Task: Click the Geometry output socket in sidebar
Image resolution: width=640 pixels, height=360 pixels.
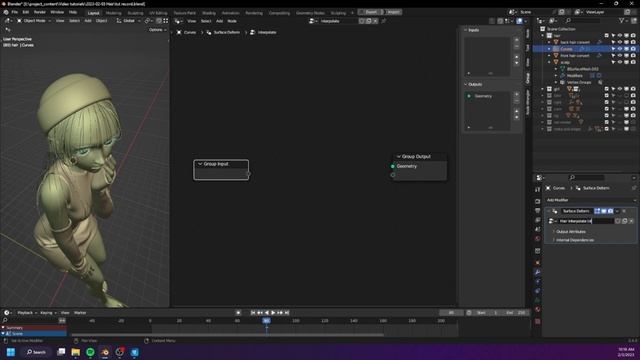Action: tap(469, 96)
